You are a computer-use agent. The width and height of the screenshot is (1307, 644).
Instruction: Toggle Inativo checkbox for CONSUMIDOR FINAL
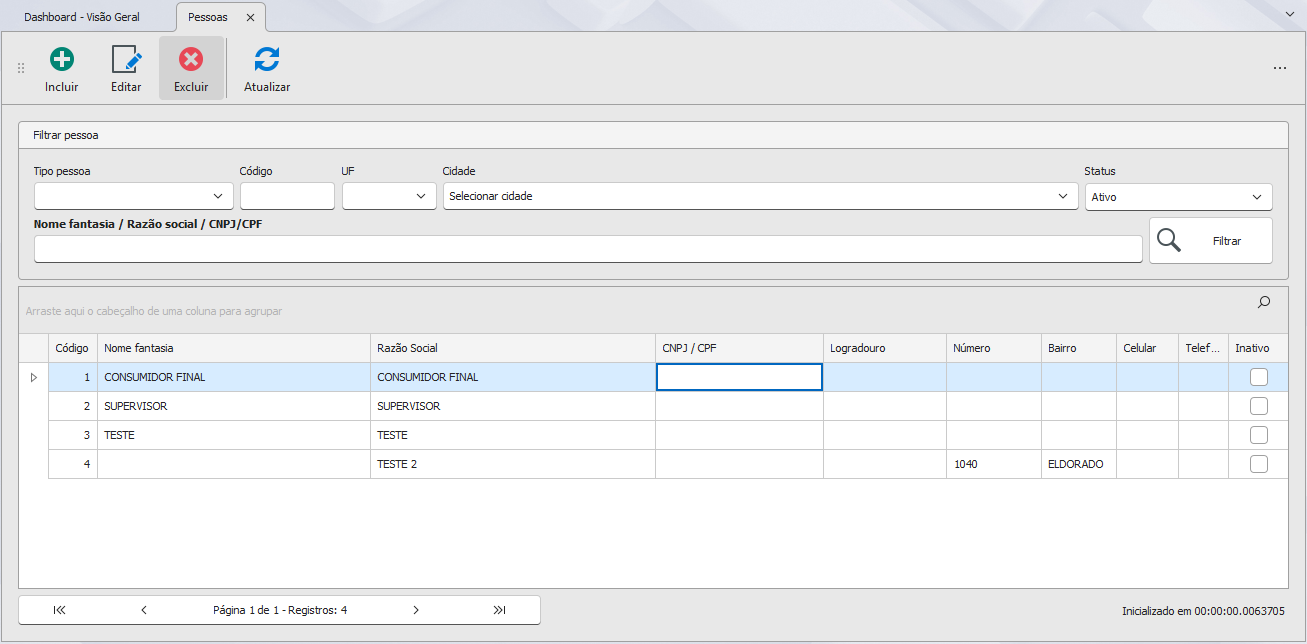click(1259, 377)
